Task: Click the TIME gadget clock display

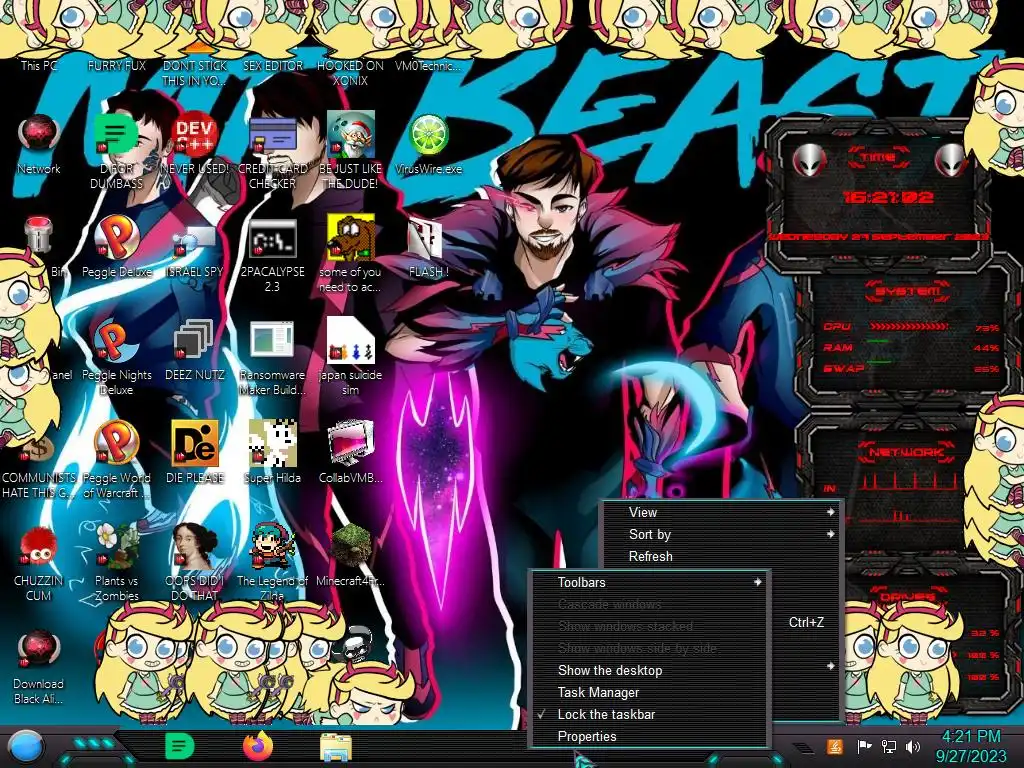Action: (888, 197)
